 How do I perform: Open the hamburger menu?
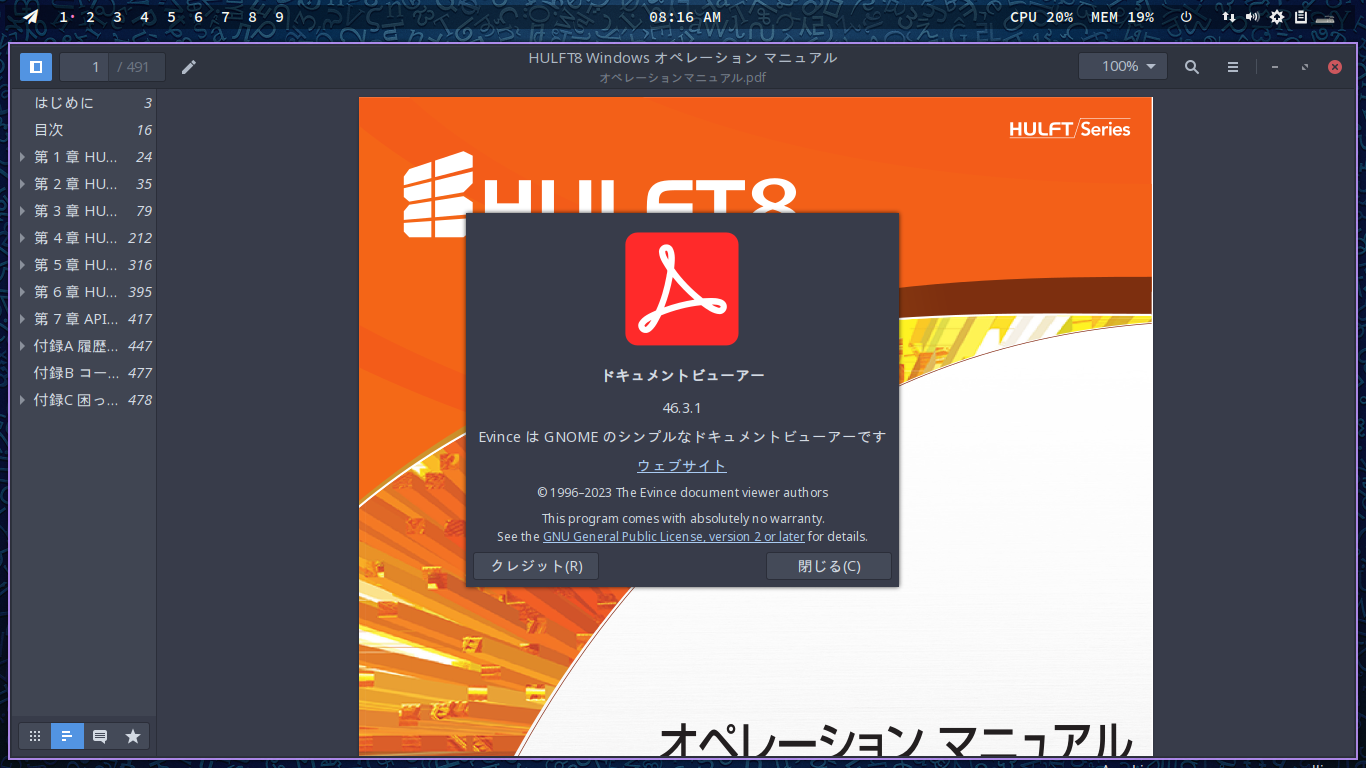1233,67
